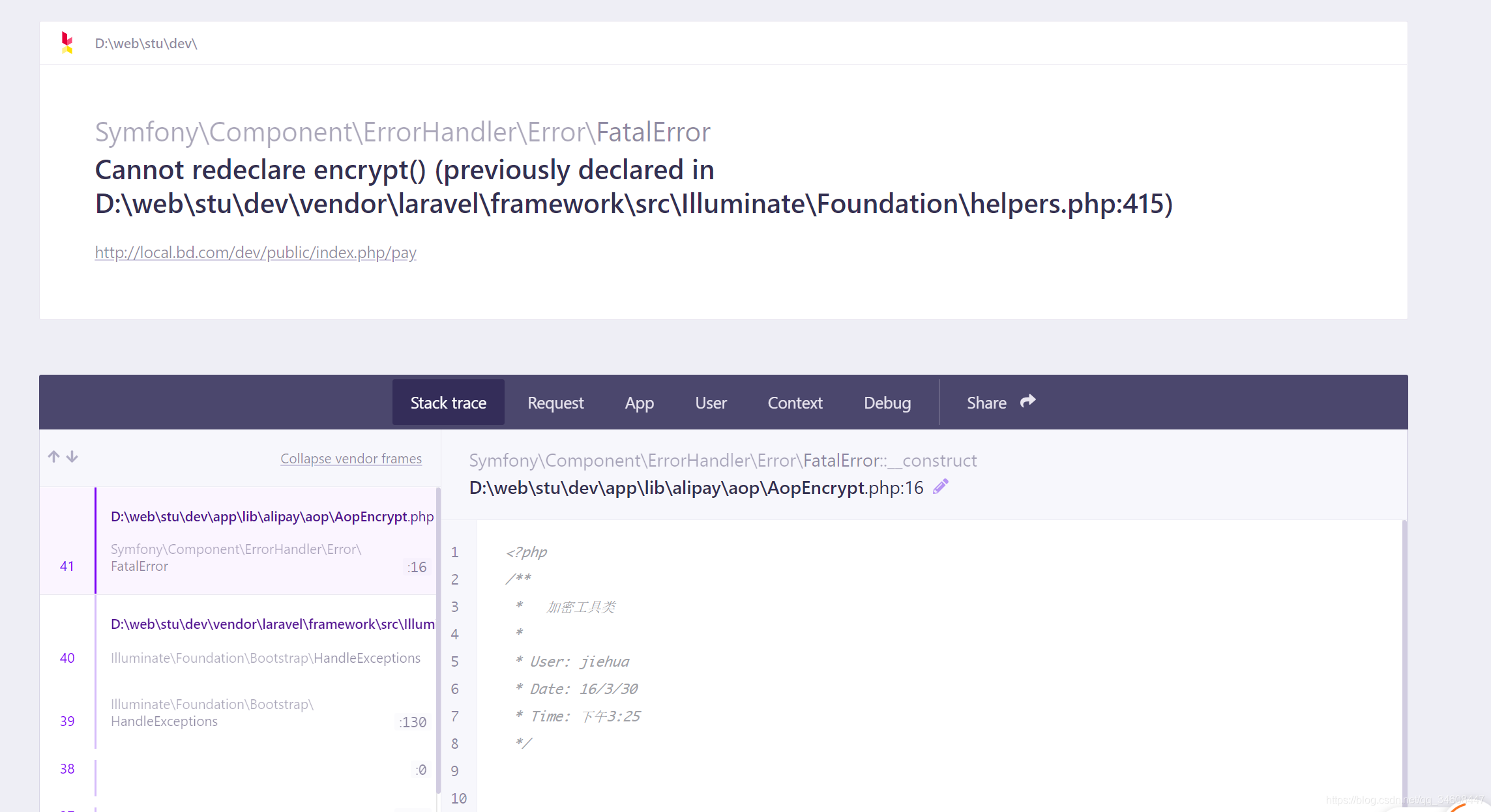1491x812 pixels.
Task: Click the Share arrow icon
Action: coord(1027,401)
